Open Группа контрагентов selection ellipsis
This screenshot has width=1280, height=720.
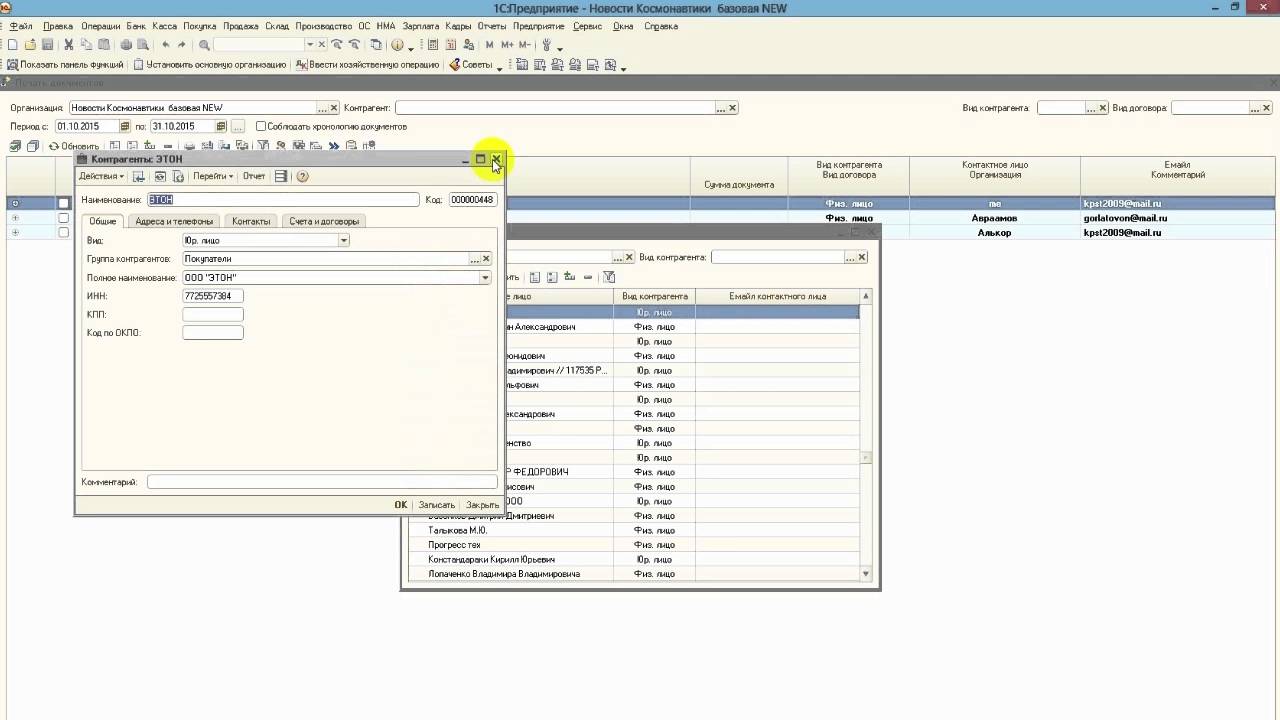click(x=475, y=259)
